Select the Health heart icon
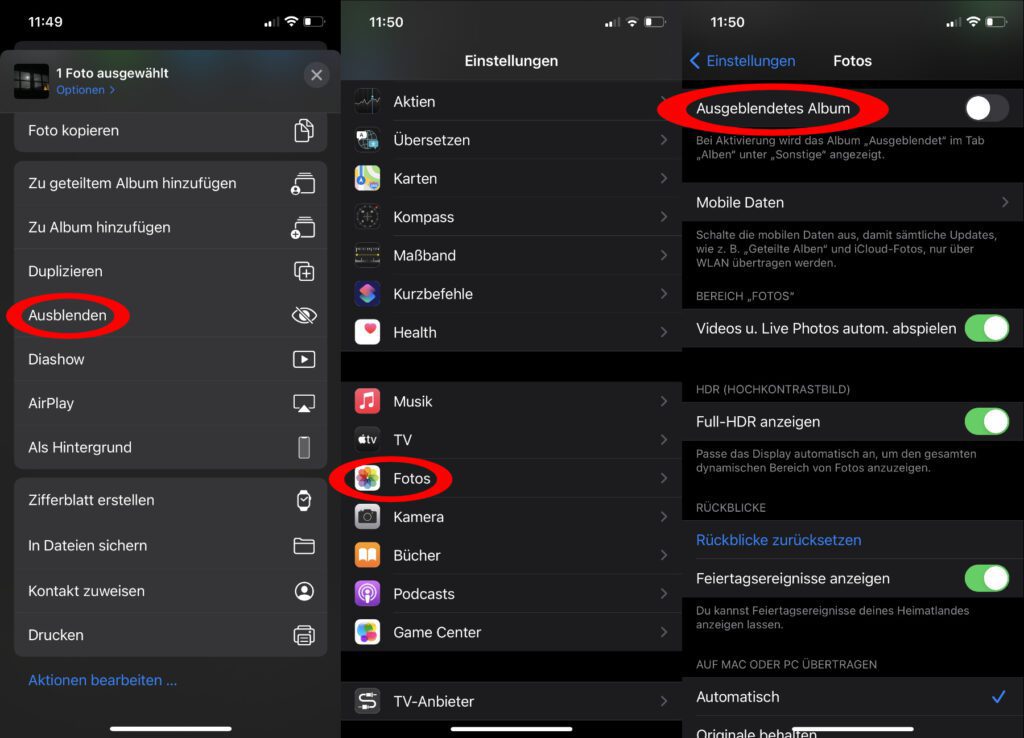 pyautogui.click(x=368, y=332)
